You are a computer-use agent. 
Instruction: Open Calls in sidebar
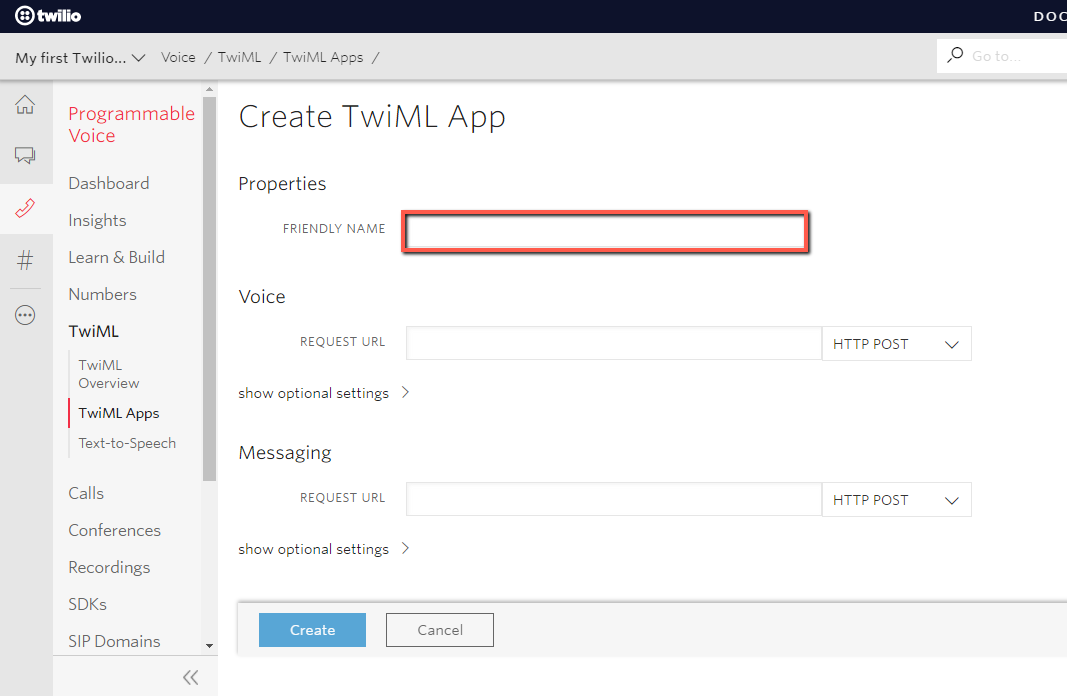(x=86, y=493)
